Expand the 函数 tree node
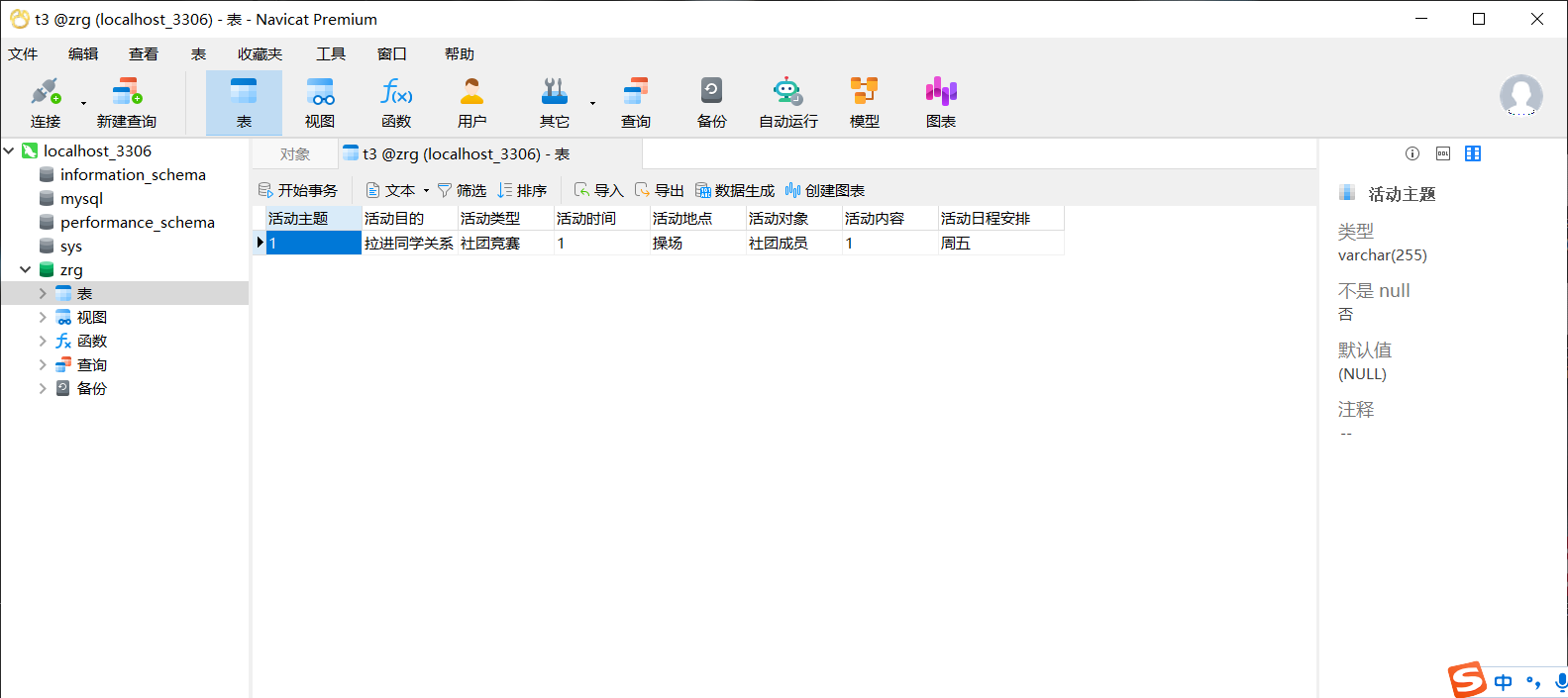 coord(43,341)
